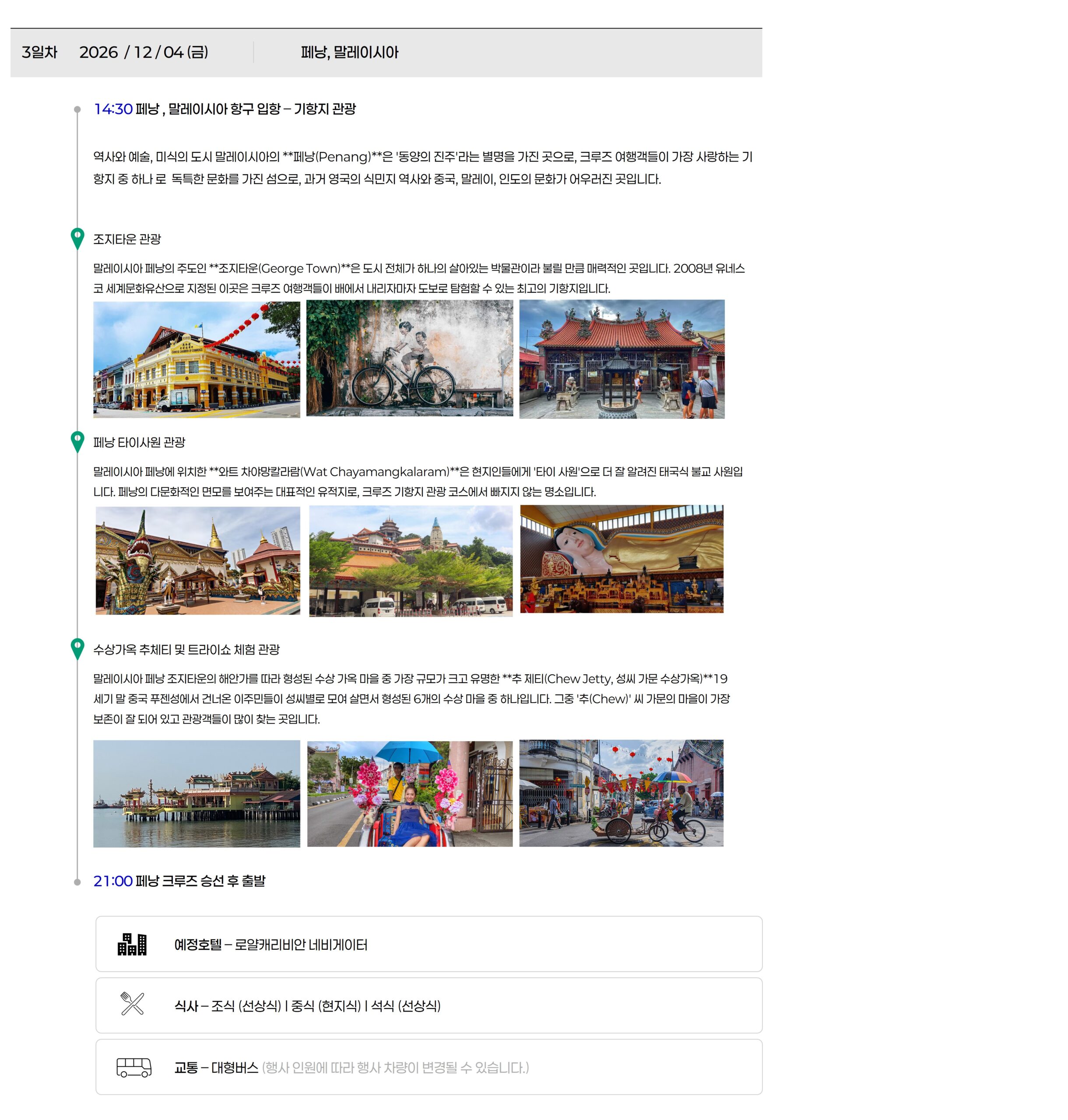
Task: Click the gray timeline dot at 14:30
Action: pyautogui.click(x=77, y=109)
